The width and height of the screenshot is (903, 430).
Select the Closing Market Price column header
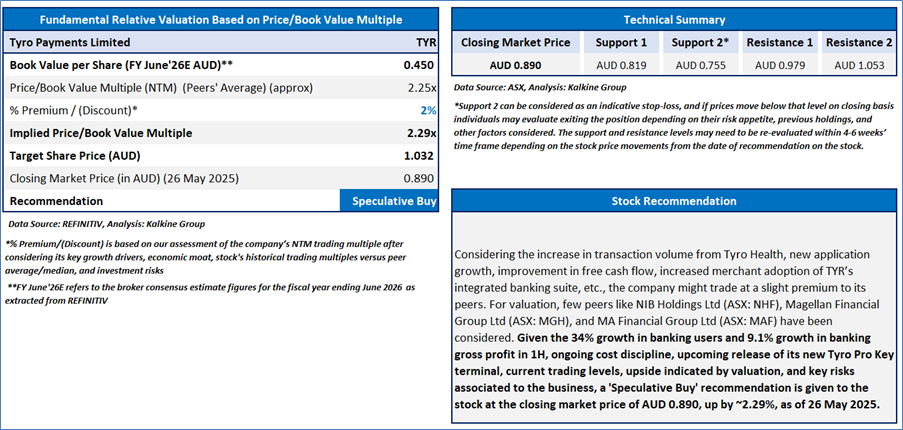click(x=515, y=43)
